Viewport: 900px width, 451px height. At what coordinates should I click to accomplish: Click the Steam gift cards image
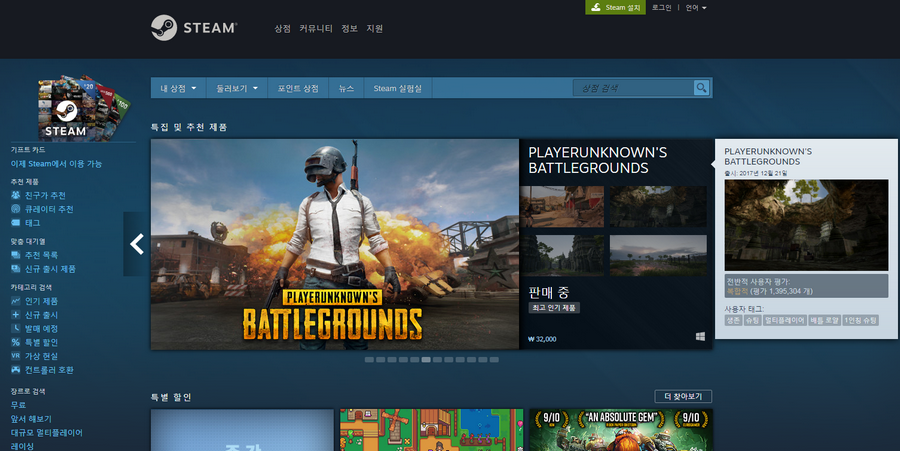[84, 107]
